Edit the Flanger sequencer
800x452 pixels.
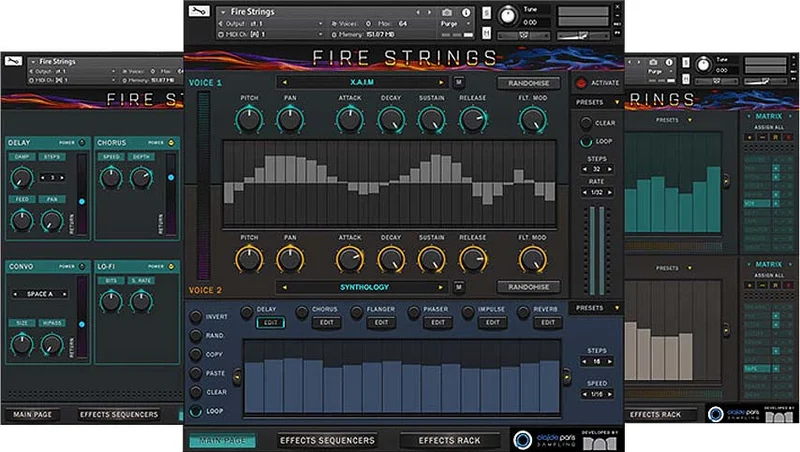click(381, 322)
